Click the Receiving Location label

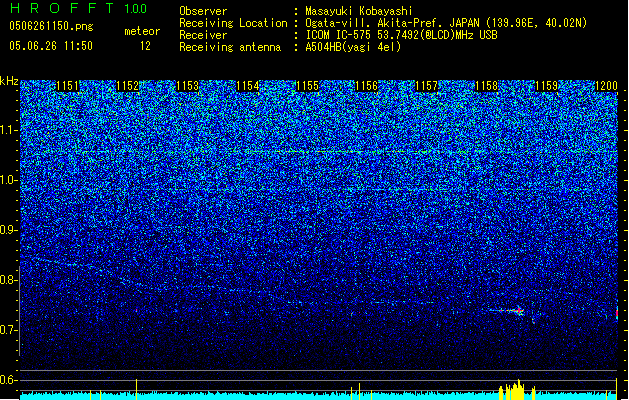click(x=233, y=23)
